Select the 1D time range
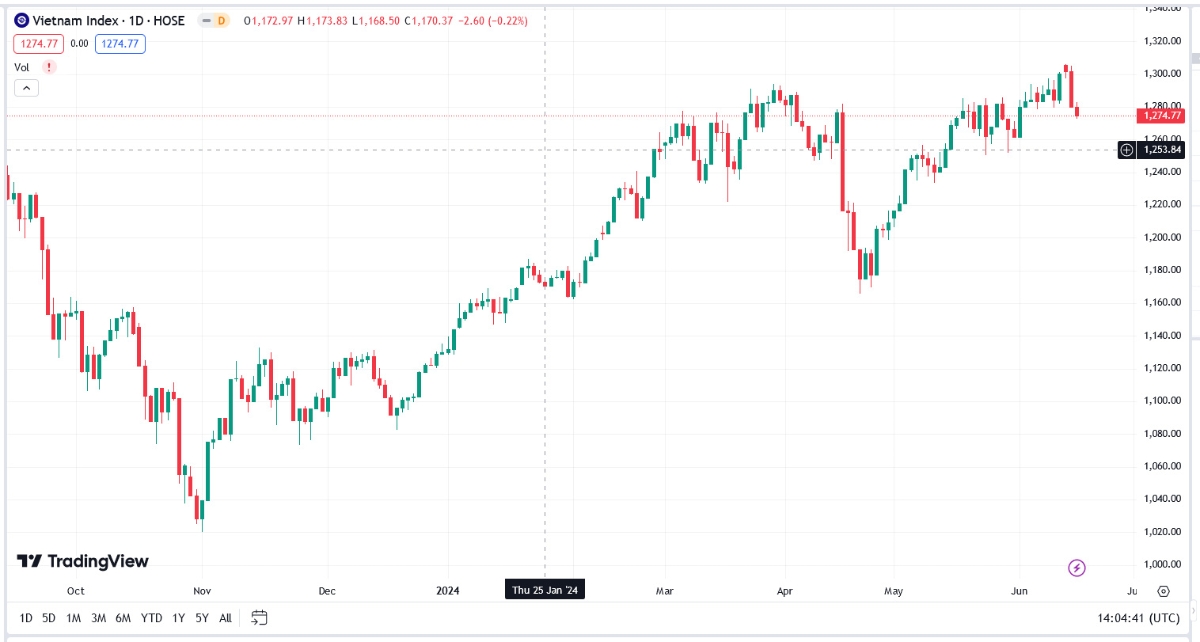1200x642 pixels. pos(26,618)
